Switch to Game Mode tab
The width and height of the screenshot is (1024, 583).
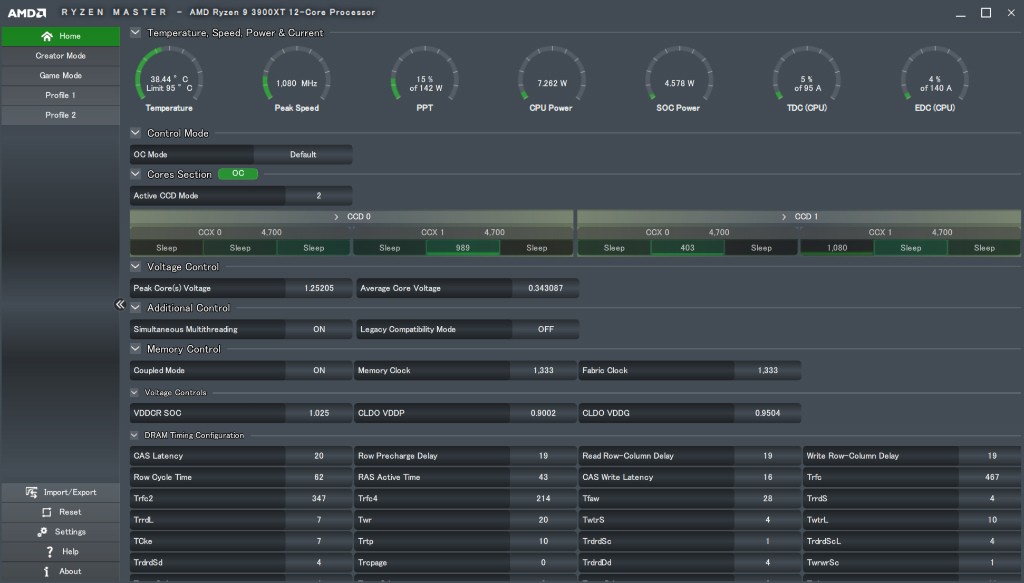pyautogui.click(x=60, y=76)
